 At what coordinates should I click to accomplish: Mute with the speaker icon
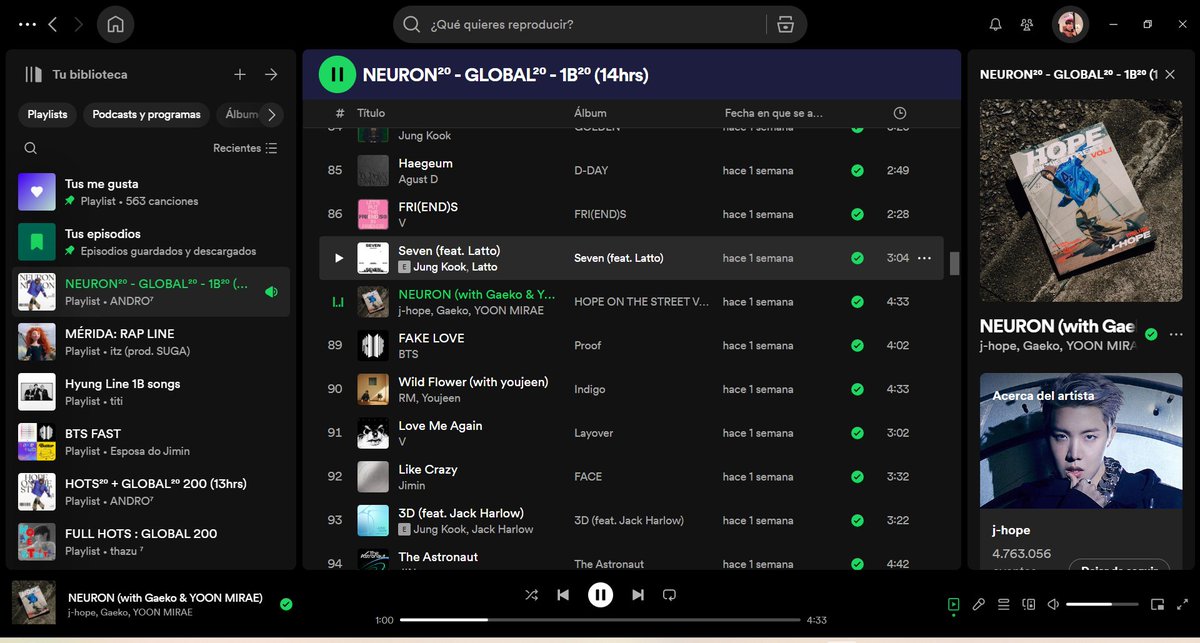pyautogui.click(x=1053, y=604)
